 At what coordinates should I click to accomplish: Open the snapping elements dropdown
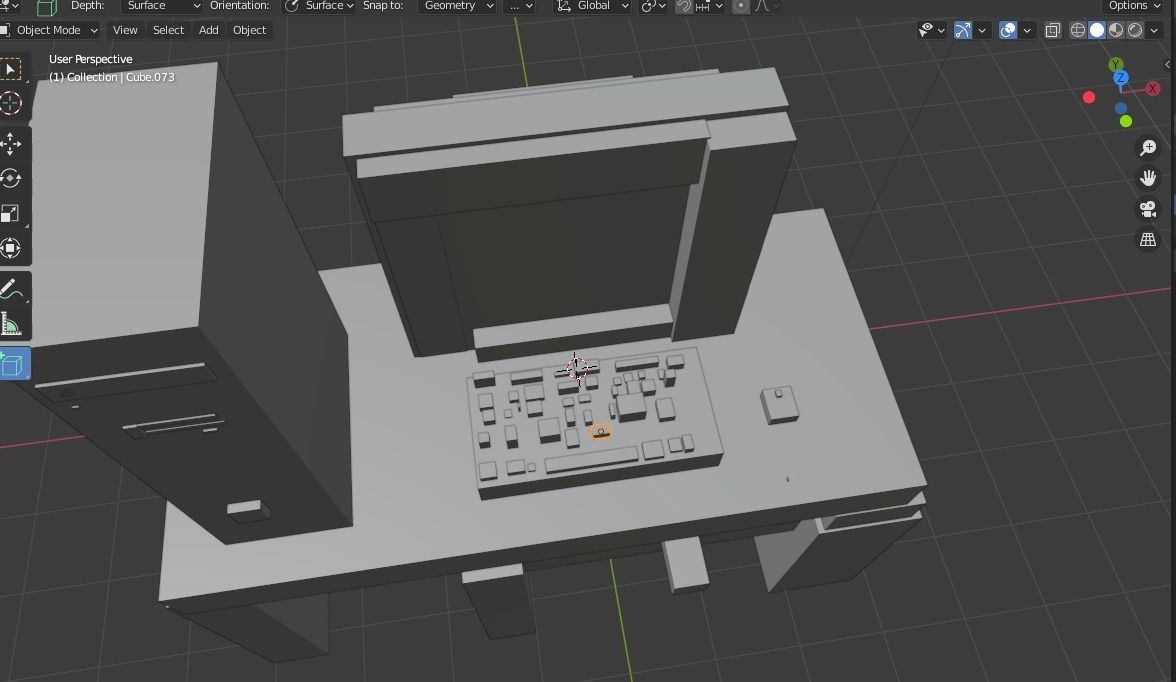[x=710, y=6]
